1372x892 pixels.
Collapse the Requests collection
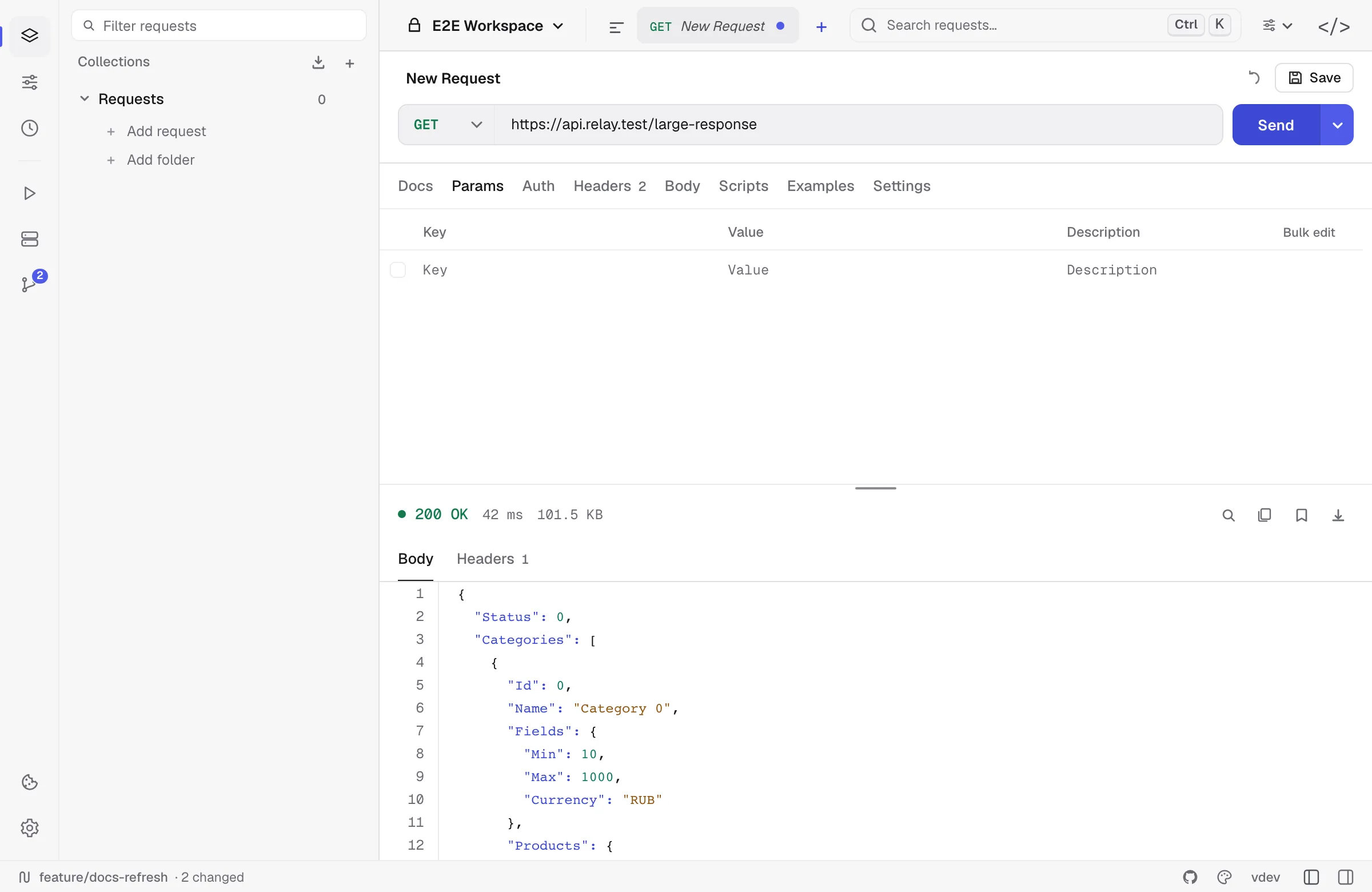[x=84, y=98]
